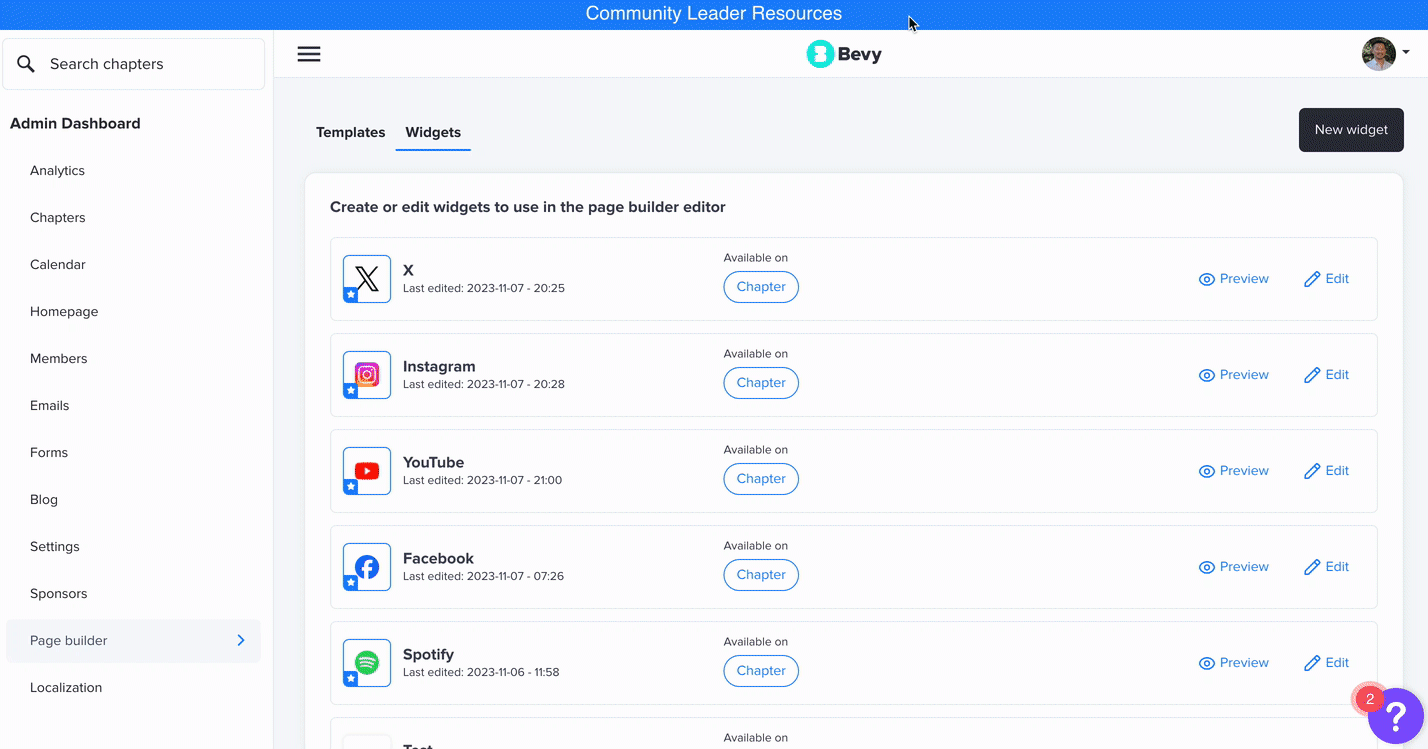This screenshot has width=1428, height=749.
Task: Preview the Spotify widget
Action: pyautogui.click(x=1233, y=663)
